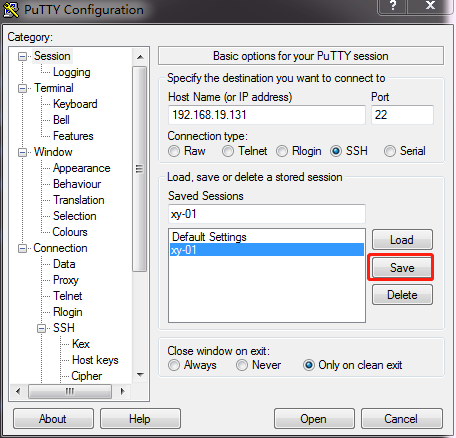Click the Open button
Viewport: 456px width, 438px height.
[314, 419]
